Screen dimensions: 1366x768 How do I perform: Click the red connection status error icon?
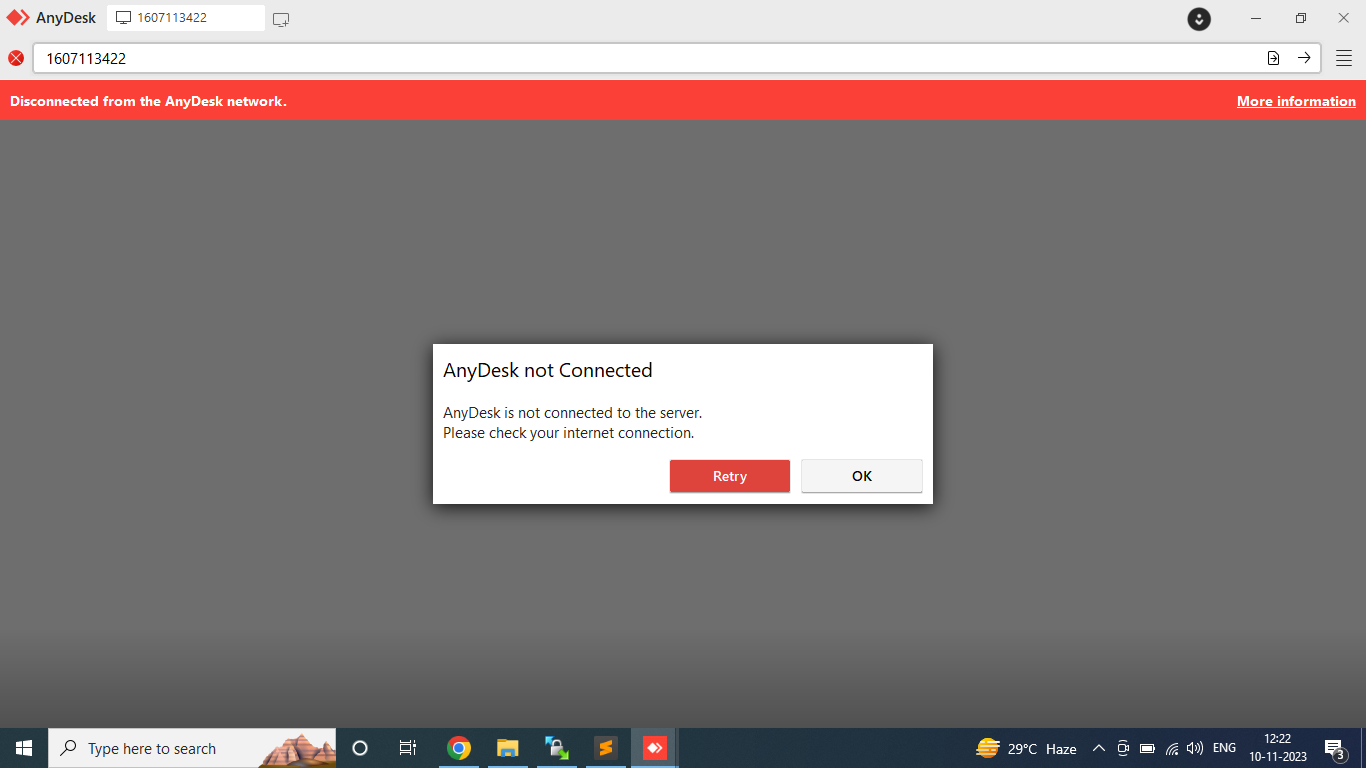[x=16, y=58]
